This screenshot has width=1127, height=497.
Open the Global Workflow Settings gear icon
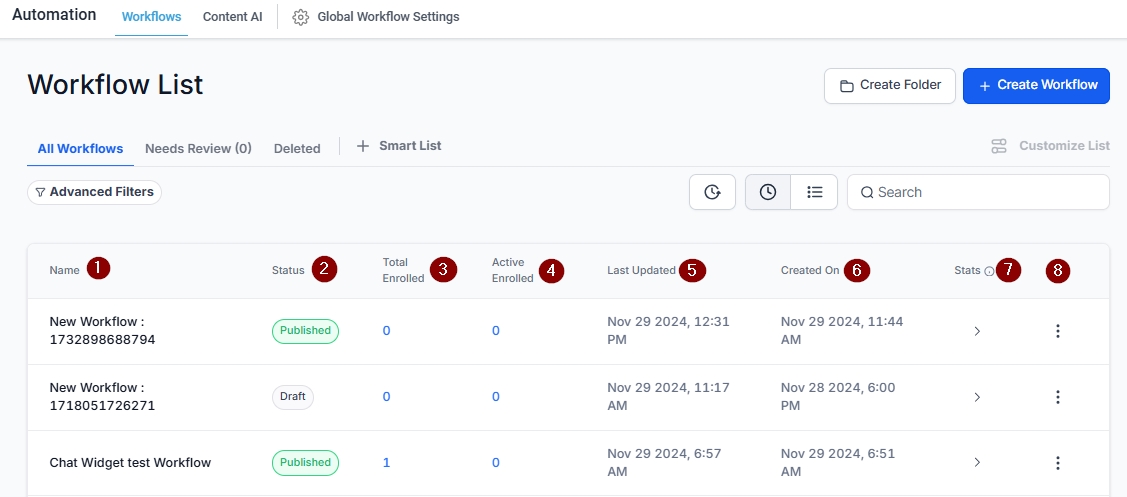(300, 17)
